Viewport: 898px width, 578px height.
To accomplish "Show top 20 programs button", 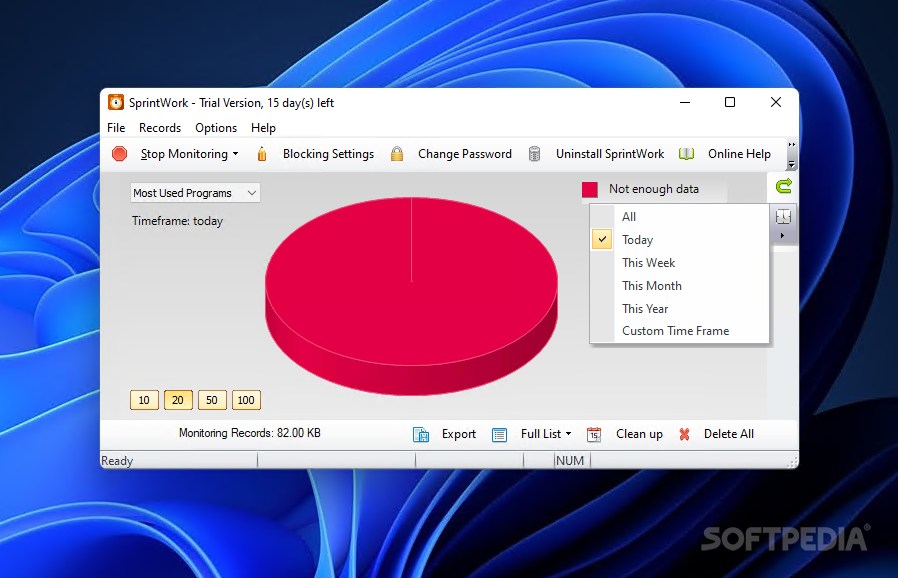I will pyautogui.click(x=178, y=400).
